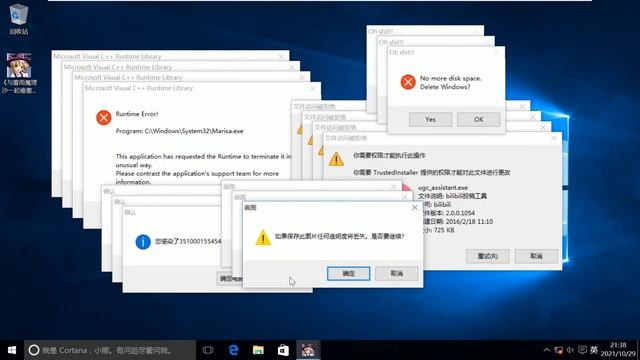Open Task View from the taskbar
The image size is (640, 360).
(x=208, y=350)
